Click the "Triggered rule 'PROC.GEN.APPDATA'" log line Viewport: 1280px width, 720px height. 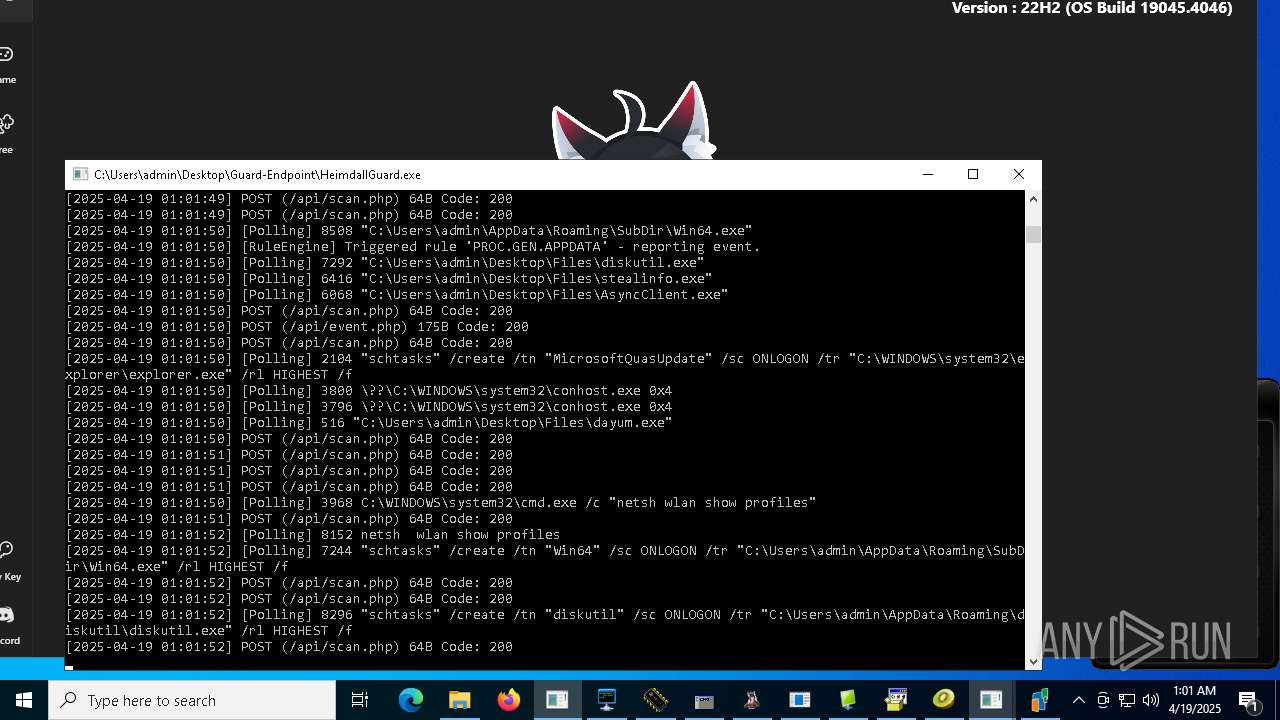(413, 247)
